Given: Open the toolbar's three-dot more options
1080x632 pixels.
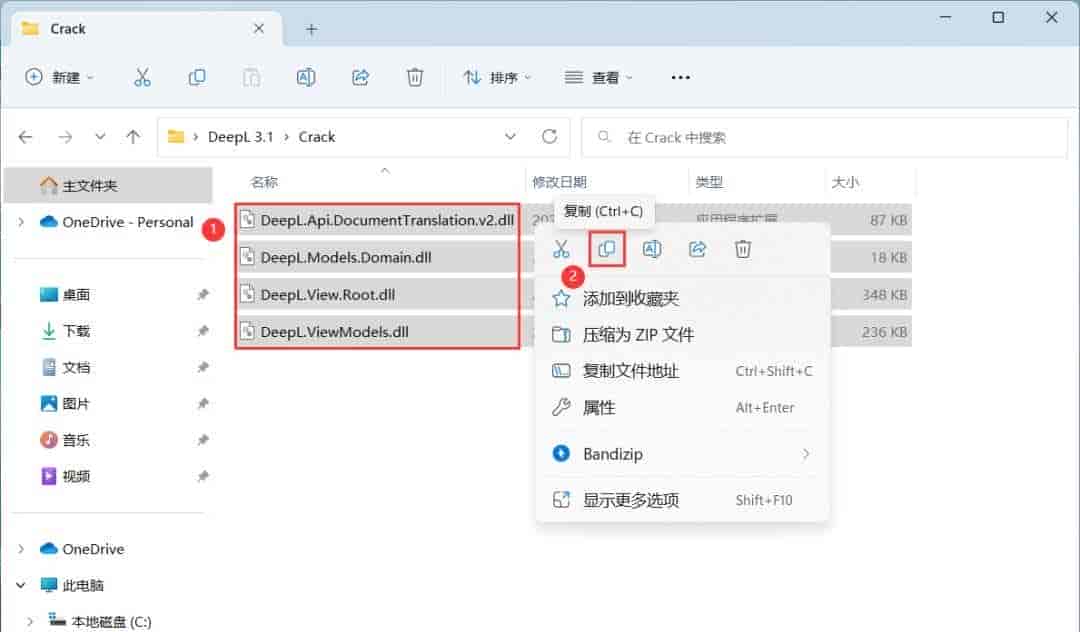Looking at the screenshot, I should (681, 77).
